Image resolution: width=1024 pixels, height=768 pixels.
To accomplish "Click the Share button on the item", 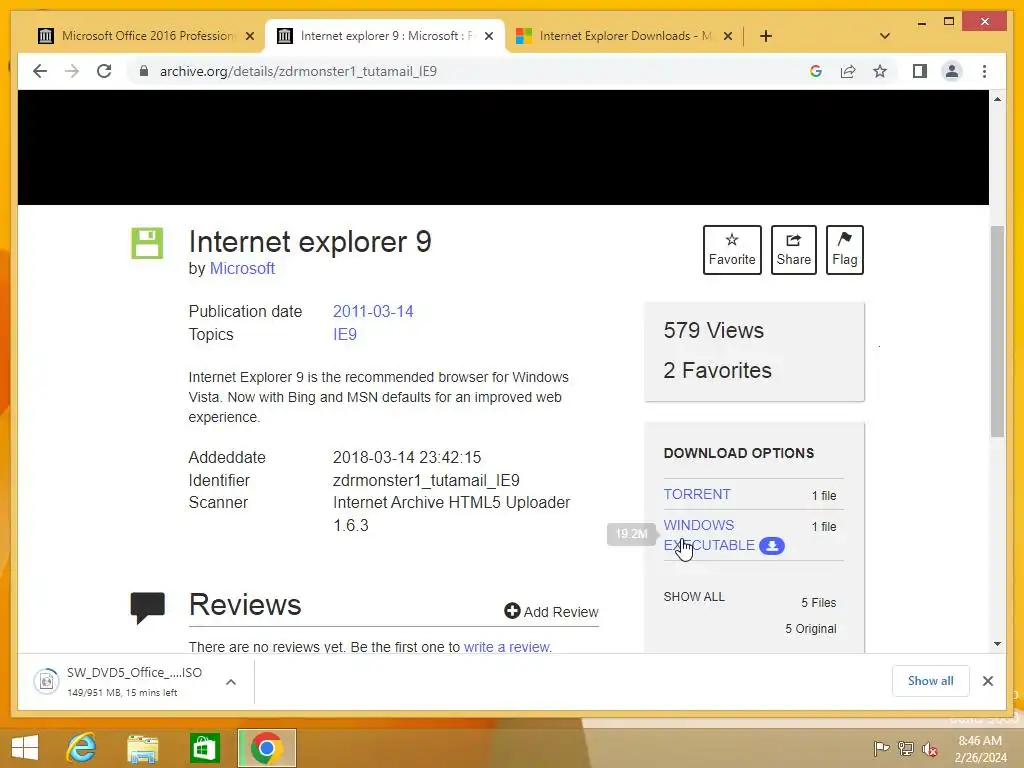I will 793,250.
